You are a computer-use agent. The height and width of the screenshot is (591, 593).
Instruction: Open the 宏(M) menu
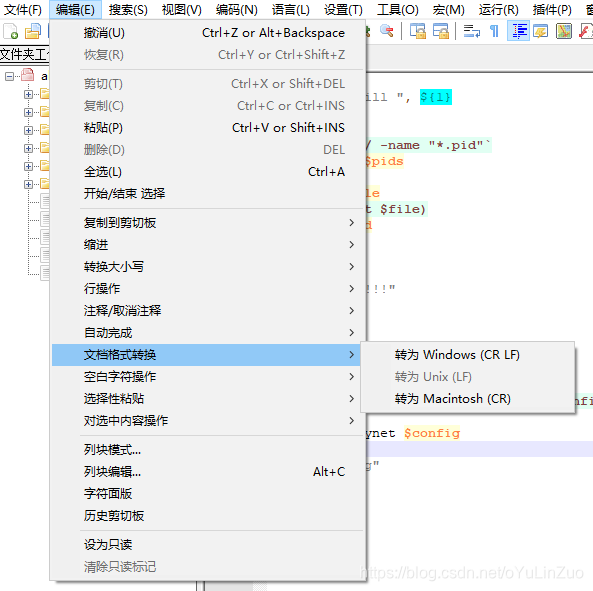[449, 9]
